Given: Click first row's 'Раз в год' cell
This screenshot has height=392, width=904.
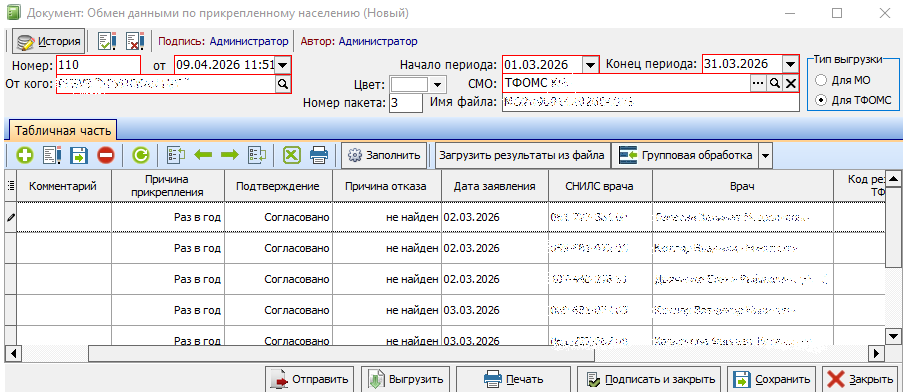Looking at the screenshot, I should click(168, 217).
